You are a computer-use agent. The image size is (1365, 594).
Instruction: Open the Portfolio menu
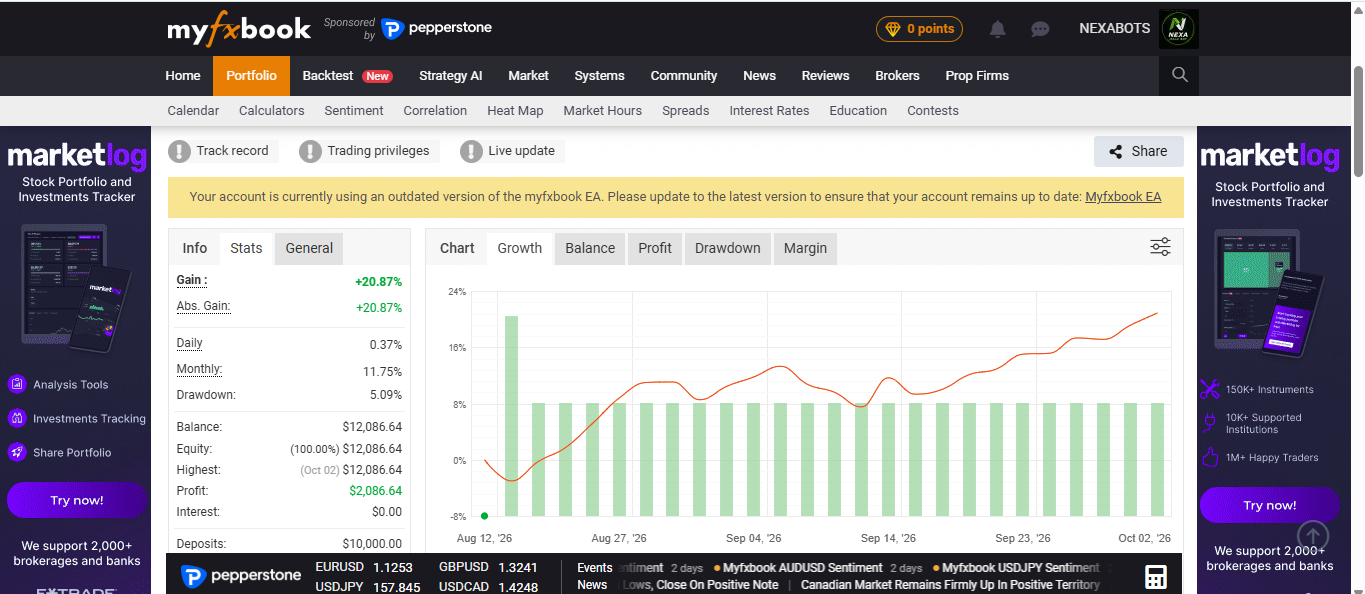251,75
